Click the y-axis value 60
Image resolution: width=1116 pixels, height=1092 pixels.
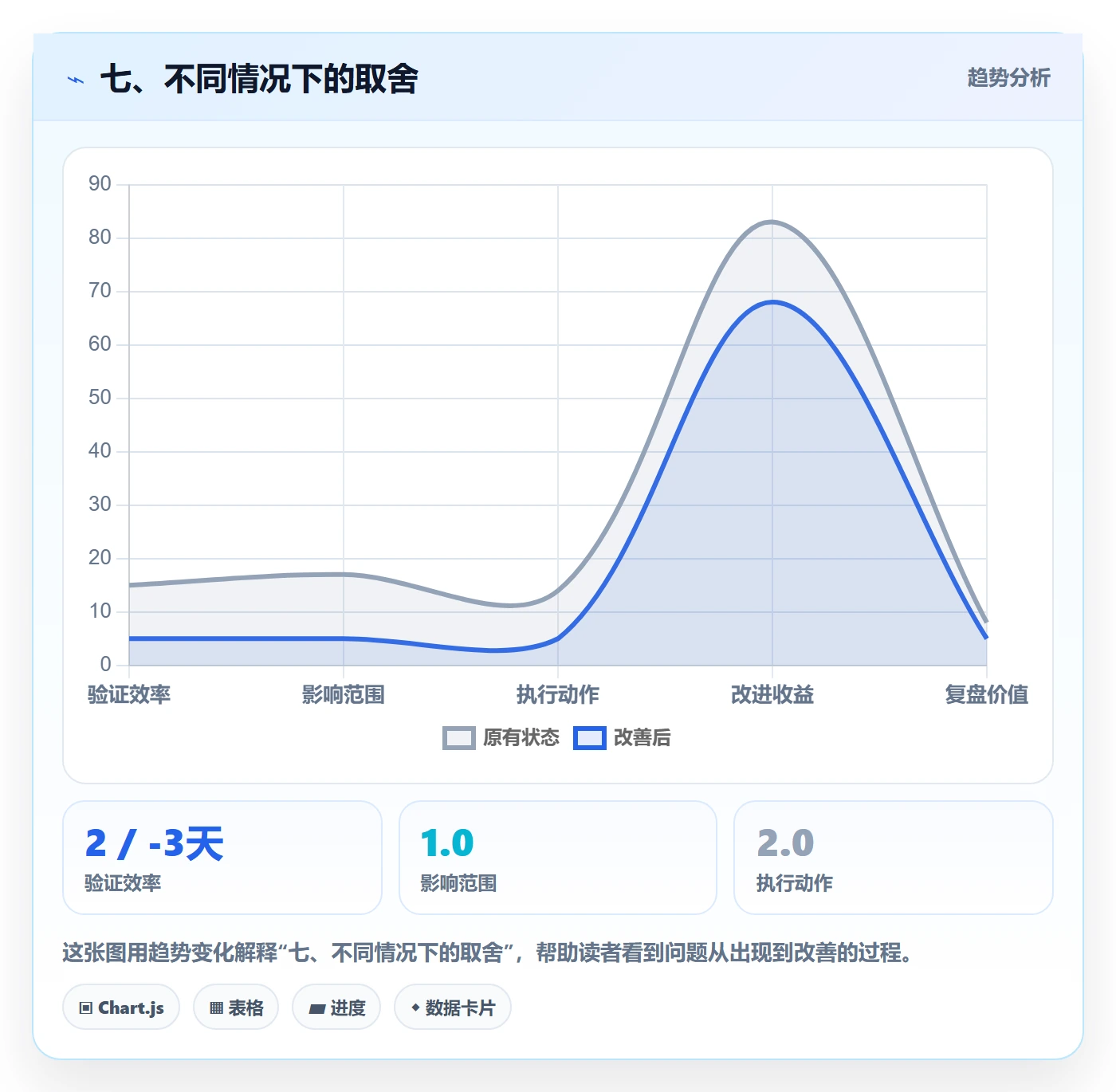(x=100, y=344)
